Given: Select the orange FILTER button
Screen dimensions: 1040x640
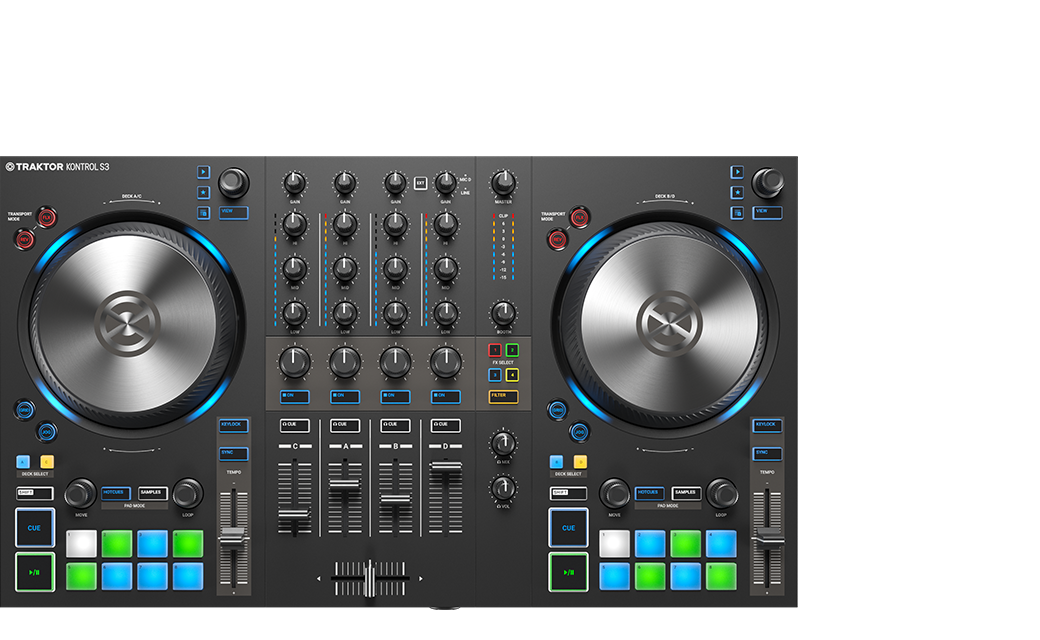Looking at the screenshot, I should pos(503,397).
